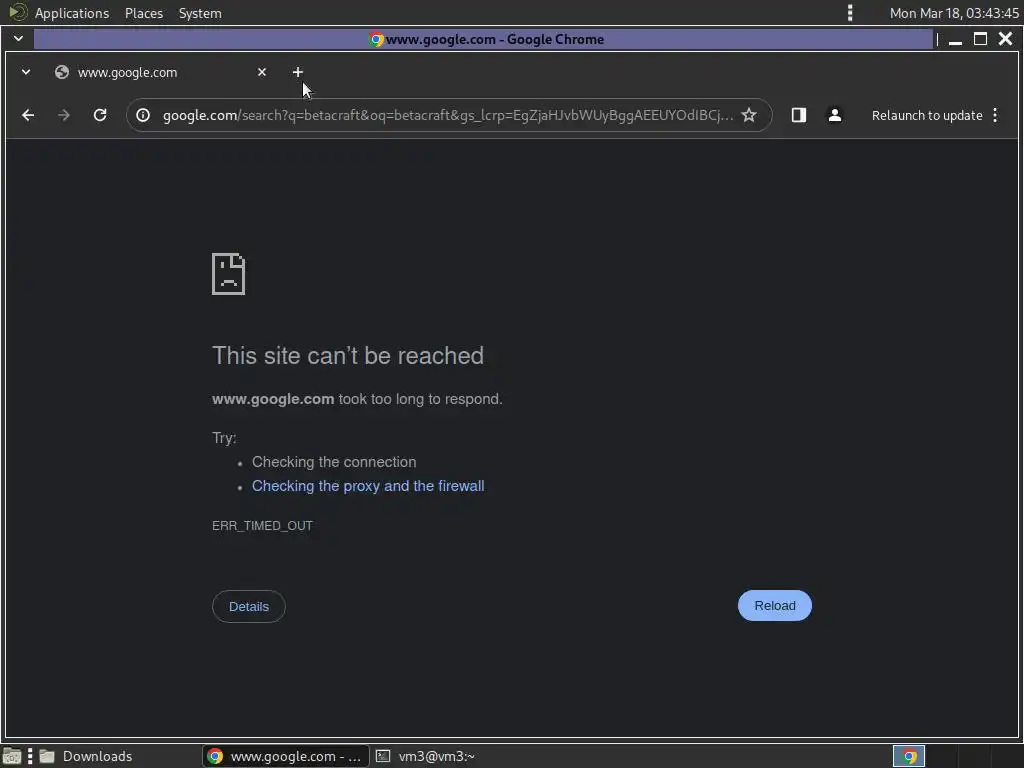
Task: Click 'Checking the connection' text
Action: [334, 462]
